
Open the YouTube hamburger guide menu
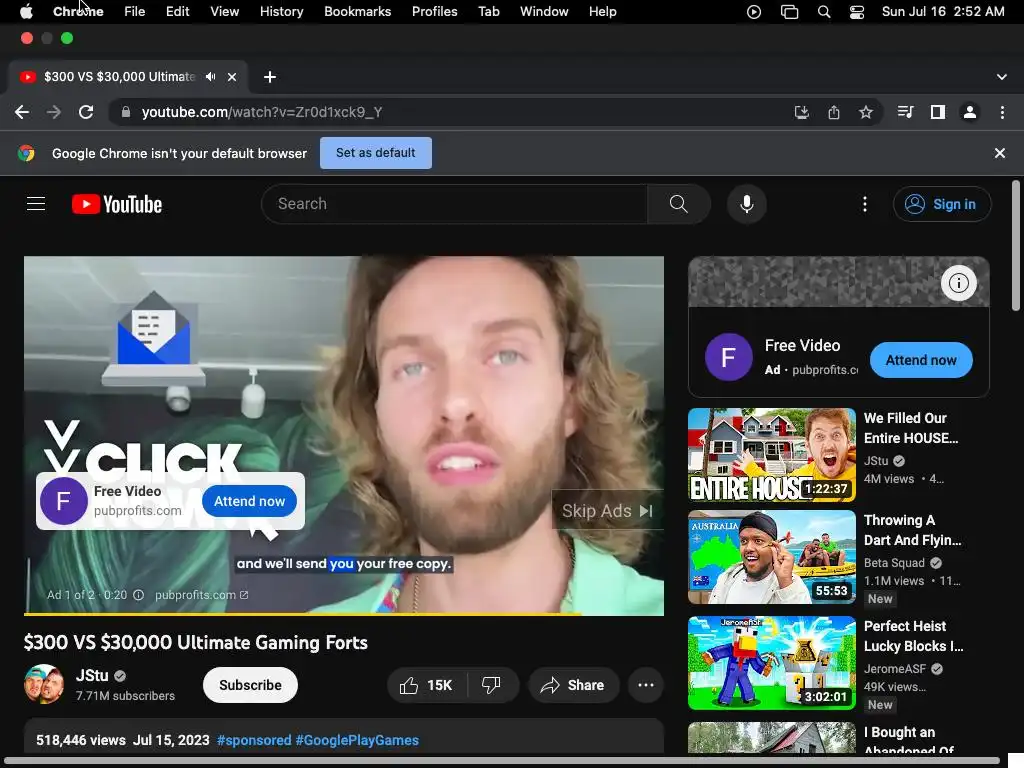click(x=36, y=204)
